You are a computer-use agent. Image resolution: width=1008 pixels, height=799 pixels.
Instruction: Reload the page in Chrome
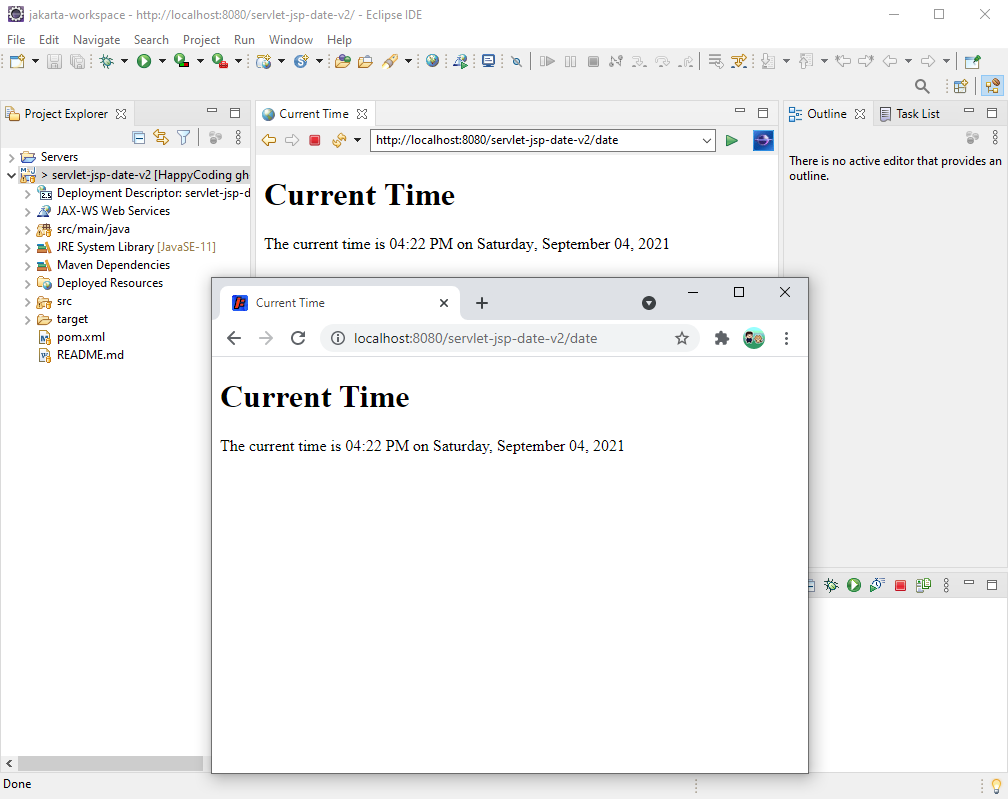click(297, 338)
